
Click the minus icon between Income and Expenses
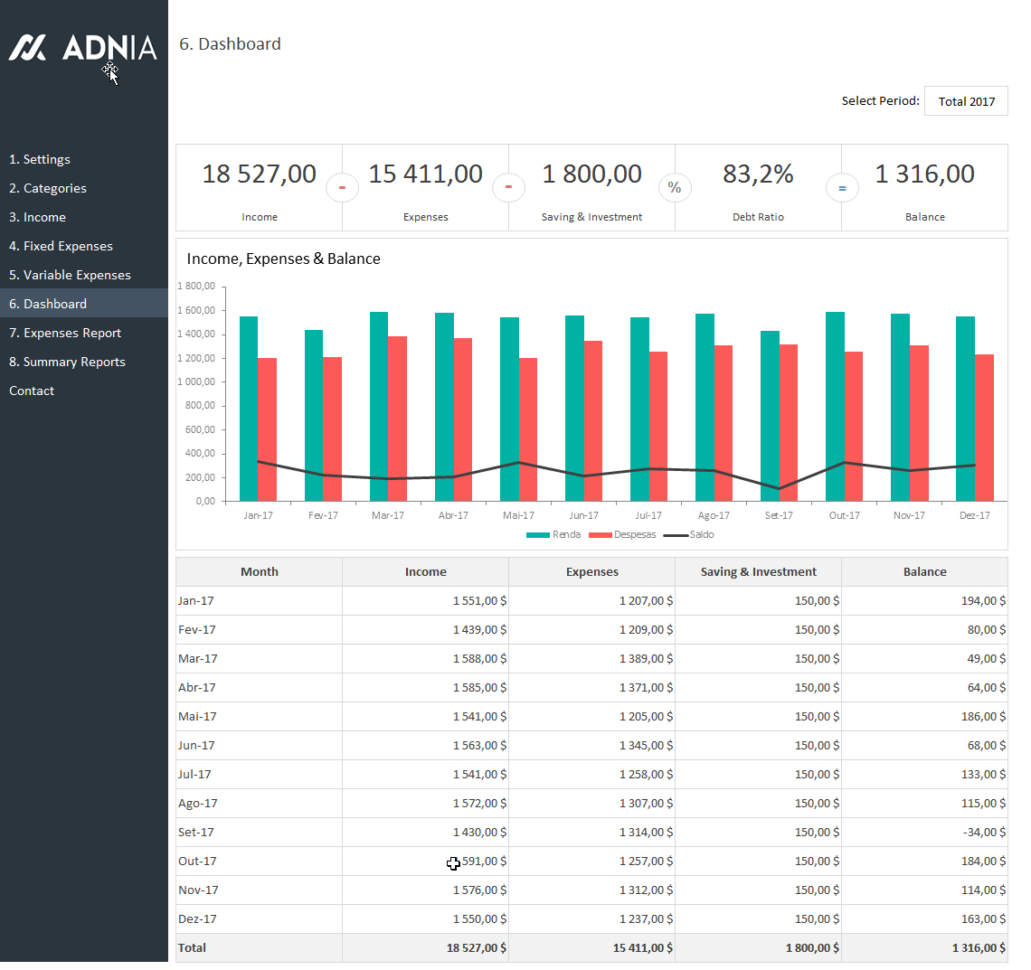[x=343, y=187]
